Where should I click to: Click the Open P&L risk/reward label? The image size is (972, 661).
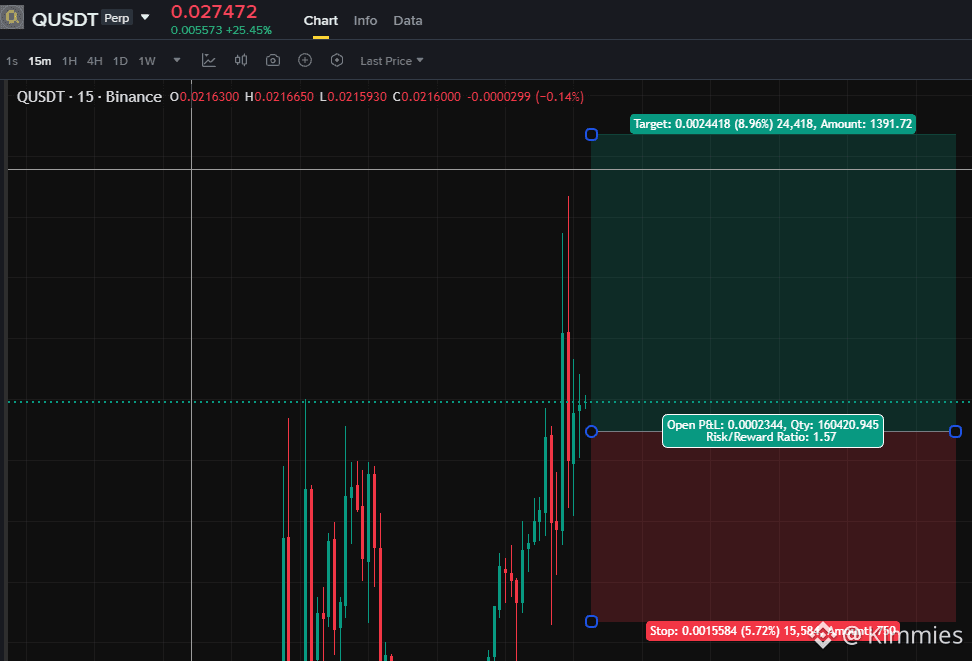point(772,431)
